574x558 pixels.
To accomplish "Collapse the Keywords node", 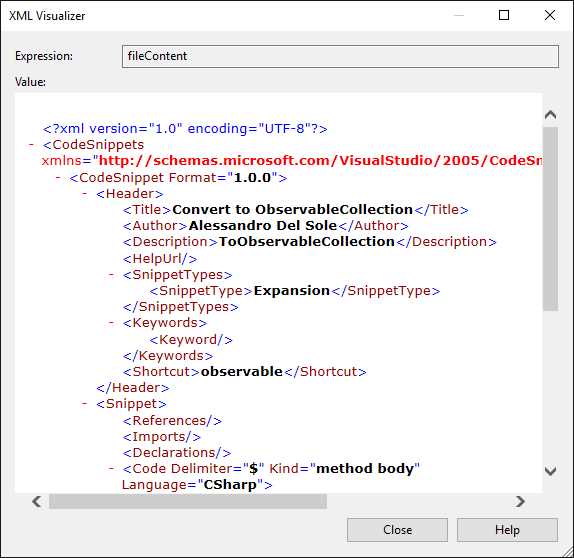I will [x=112, y=323].
